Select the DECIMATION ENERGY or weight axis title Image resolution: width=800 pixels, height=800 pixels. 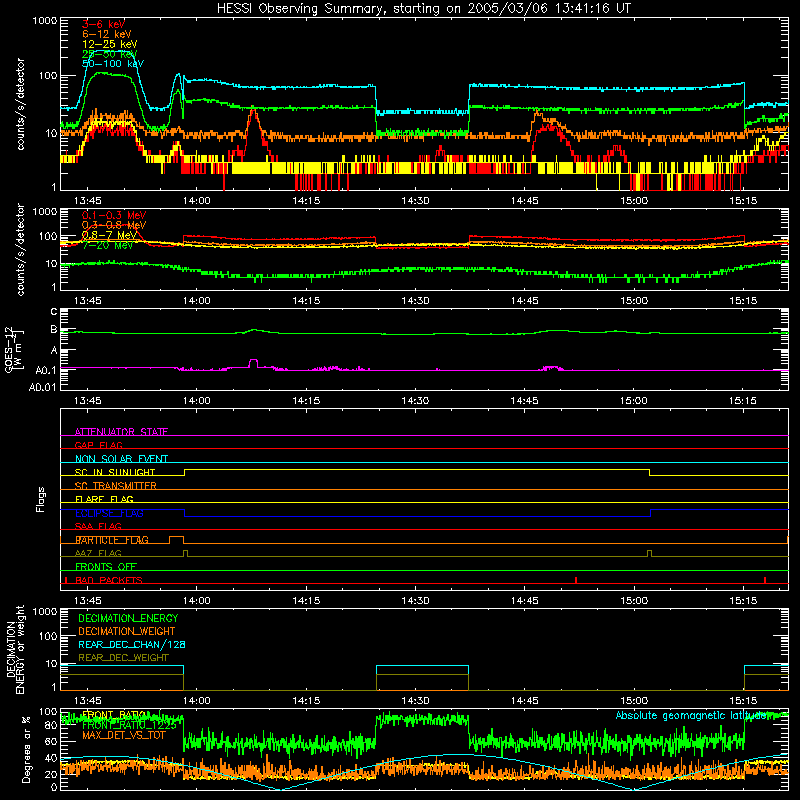(x=15, y=649)
